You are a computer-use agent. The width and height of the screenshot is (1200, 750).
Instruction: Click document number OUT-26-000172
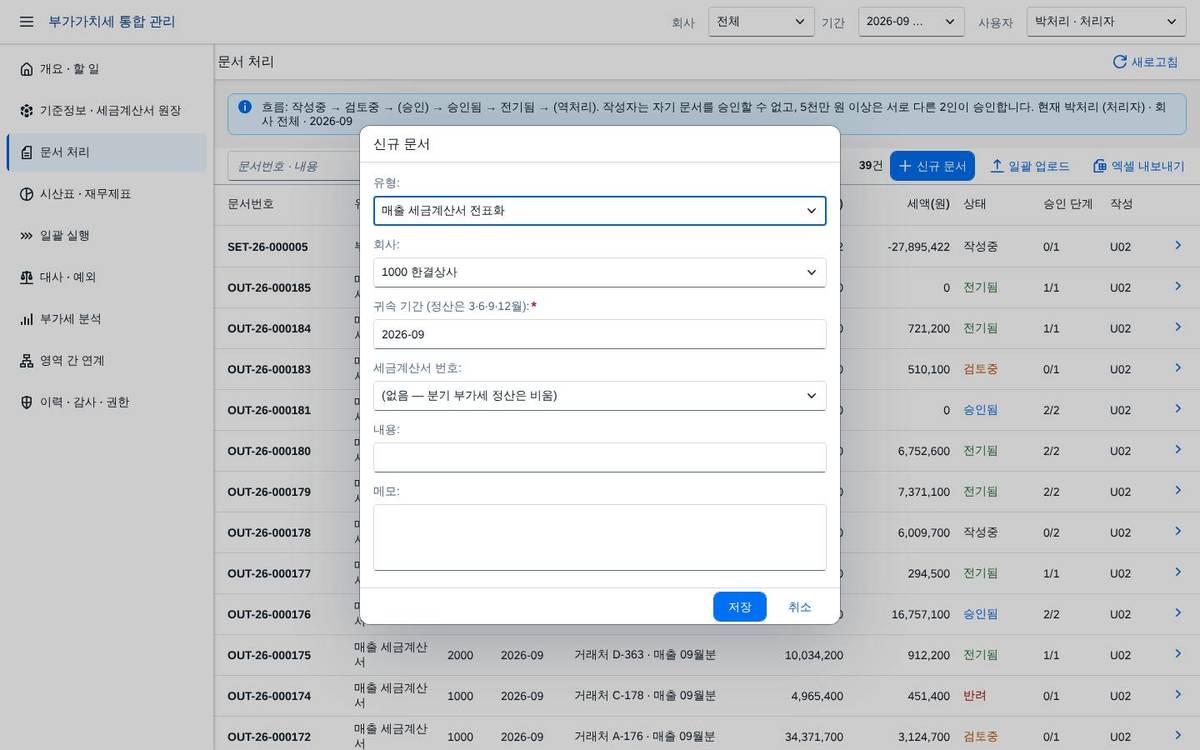[x=269, y=737]
